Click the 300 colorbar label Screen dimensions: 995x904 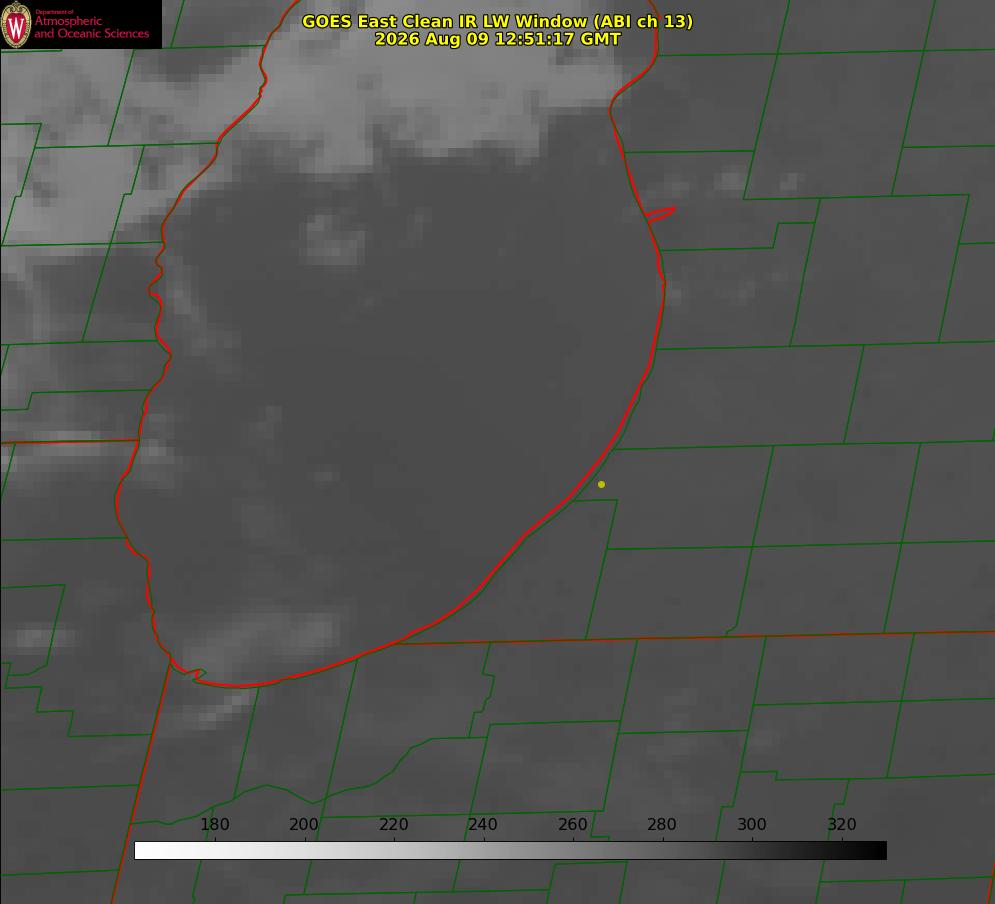coord(752,824)
